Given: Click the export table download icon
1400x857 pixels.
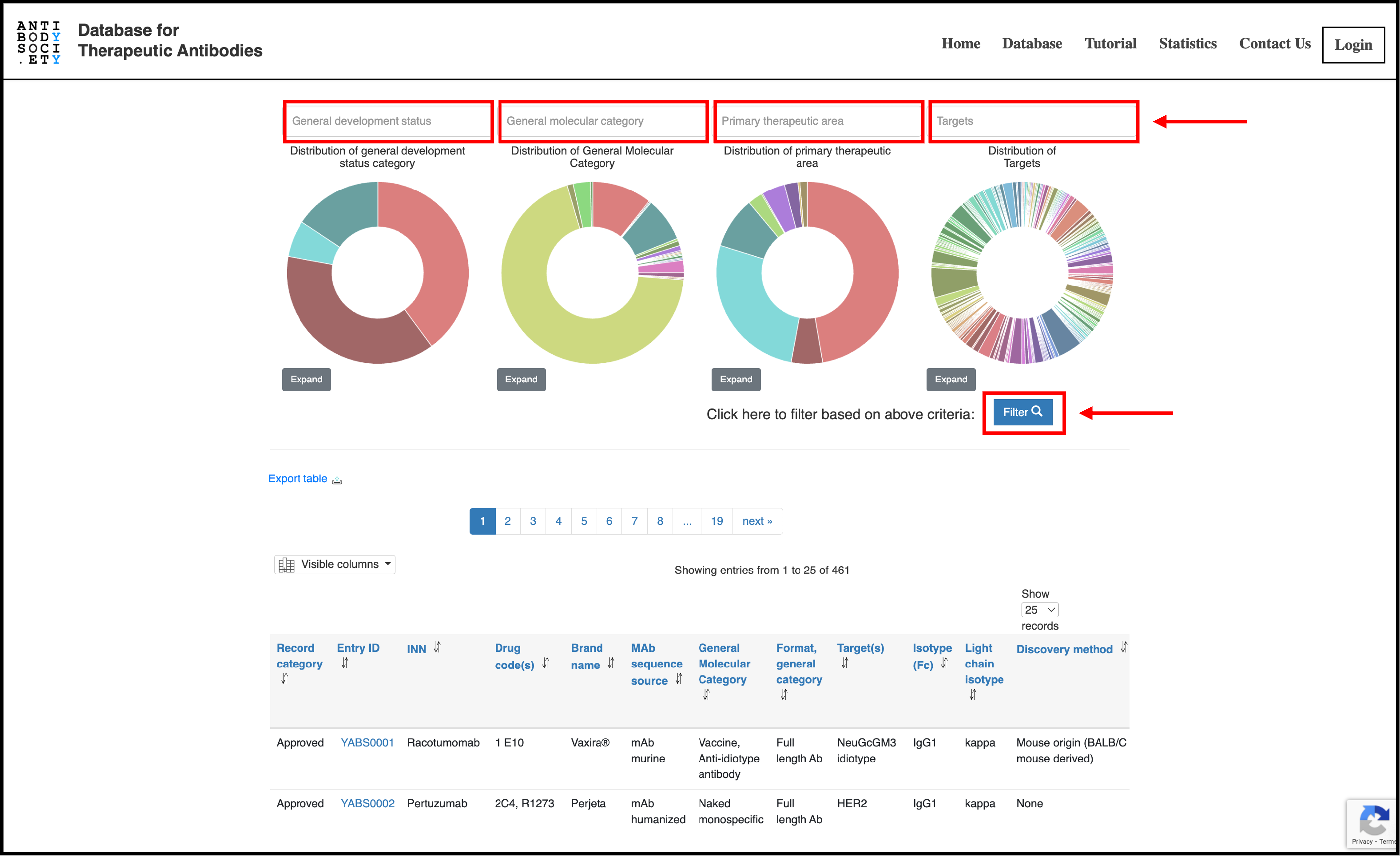Looking at the screenshot, I should coord(337,480).
